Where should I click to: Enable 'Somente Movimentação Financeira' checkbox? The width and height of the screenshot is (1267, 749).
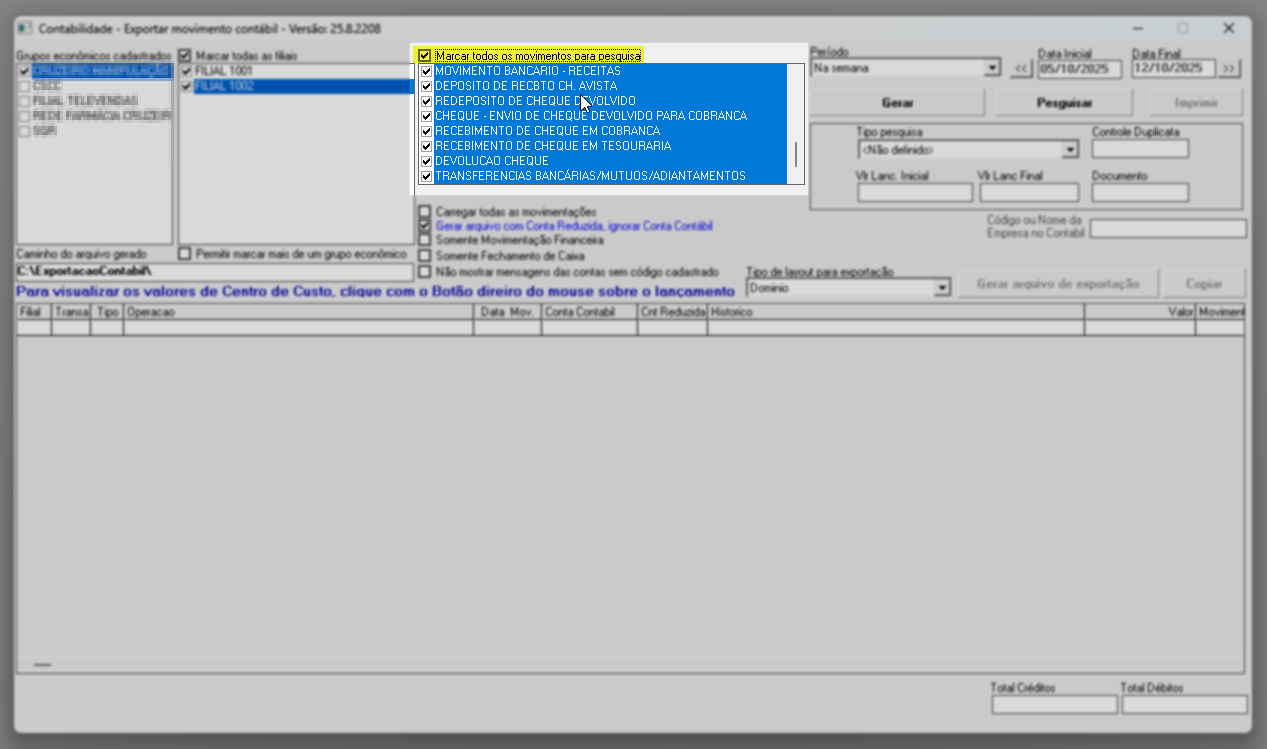coord(426,241)
